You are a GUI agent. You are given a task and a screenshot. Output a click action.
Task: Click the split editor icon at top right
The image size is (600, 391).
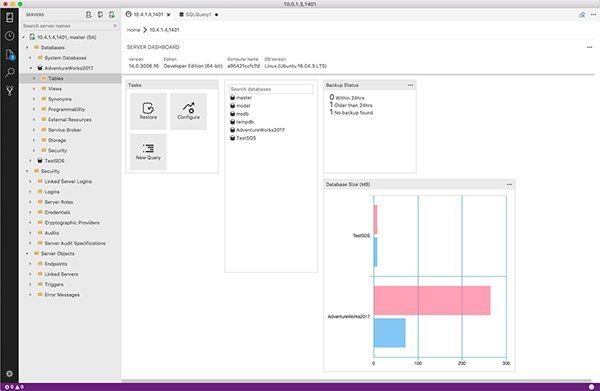click(x=582, y=15)
